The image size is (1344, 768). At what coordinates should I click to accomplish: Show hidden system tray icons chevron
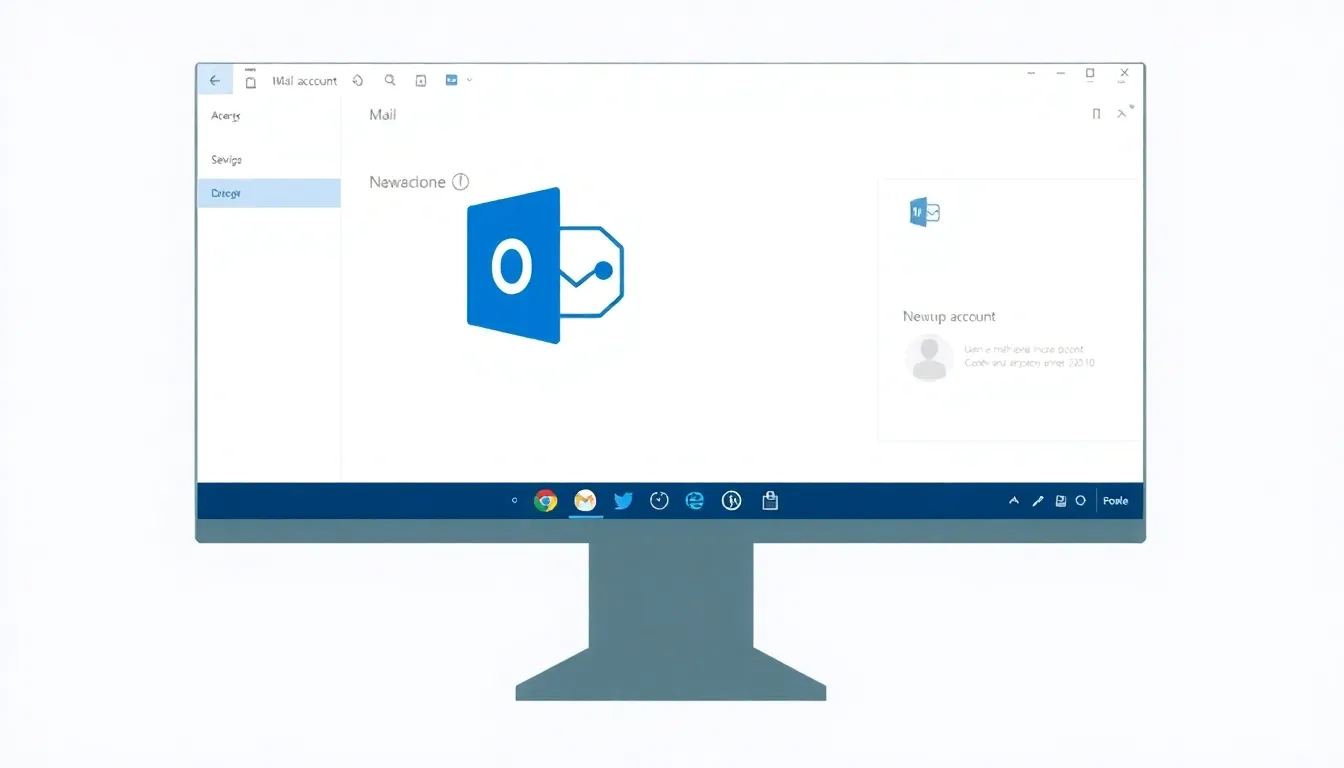(1014, 501)
